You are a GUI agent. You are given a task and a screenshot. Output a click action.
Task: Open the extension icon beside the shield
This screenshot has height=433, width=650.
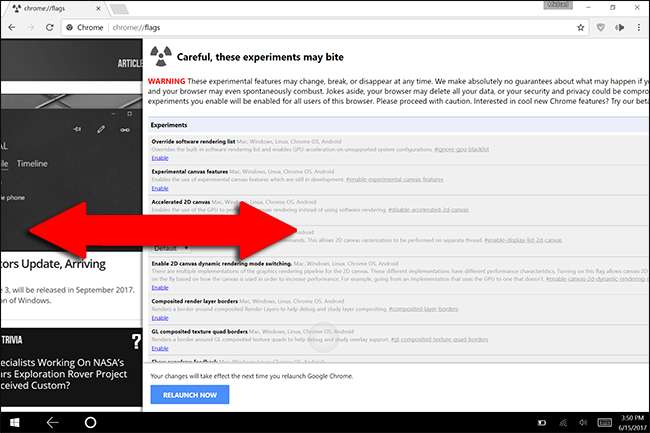click(x=619, y=27)
